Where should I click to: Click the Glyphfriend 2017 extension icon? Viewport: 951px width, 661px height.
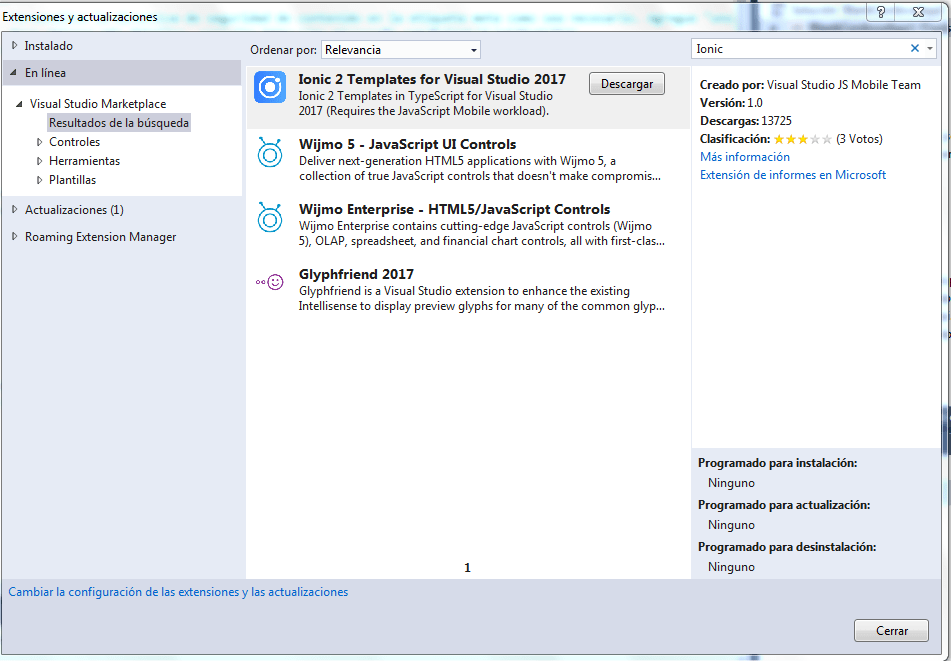269,282
